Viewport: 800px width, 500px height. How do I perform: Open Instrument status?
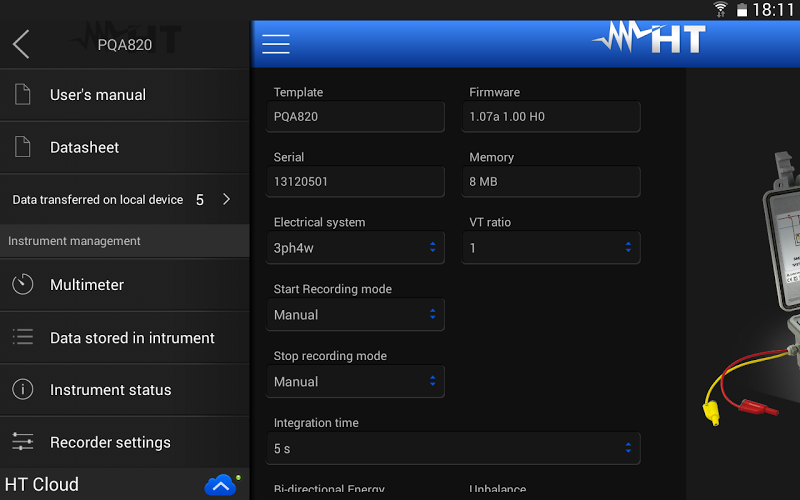(124, 390)
